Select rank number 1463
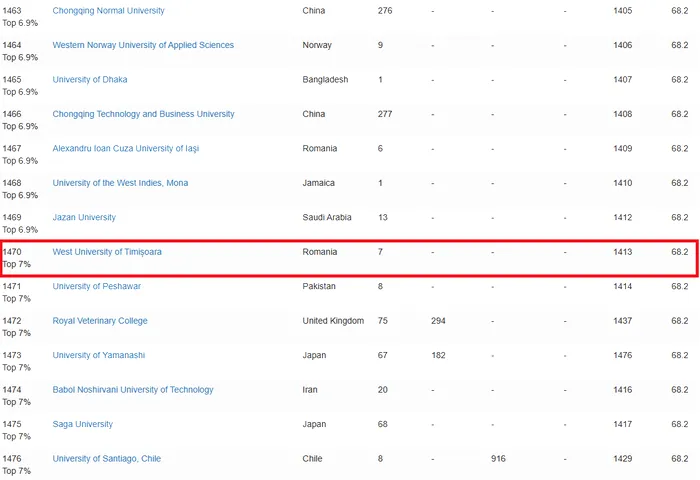 12,11
